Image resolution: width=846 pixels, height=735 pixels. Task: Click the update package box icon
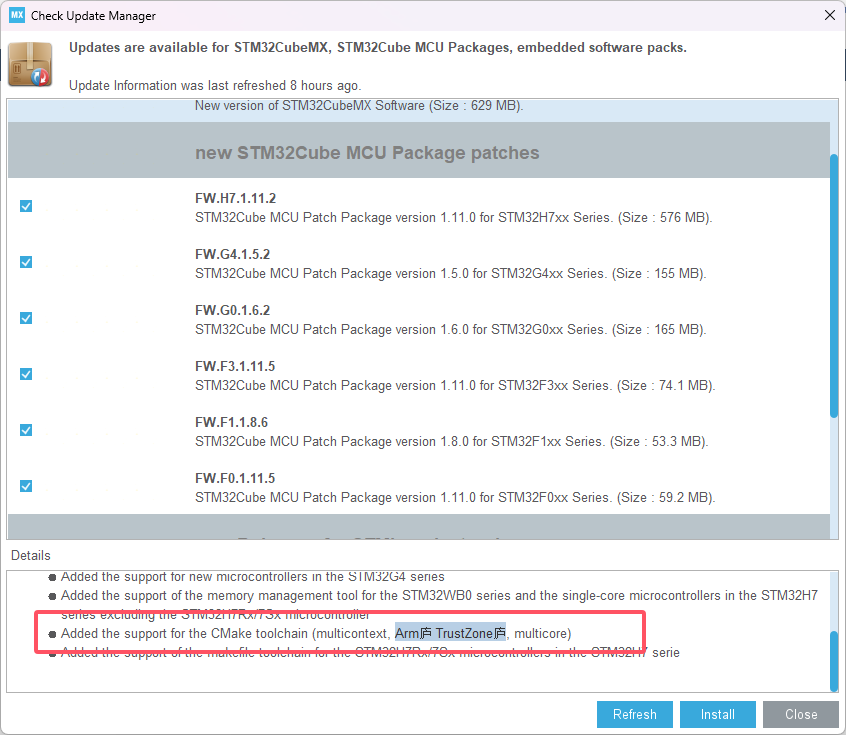[x=31, y=65]
